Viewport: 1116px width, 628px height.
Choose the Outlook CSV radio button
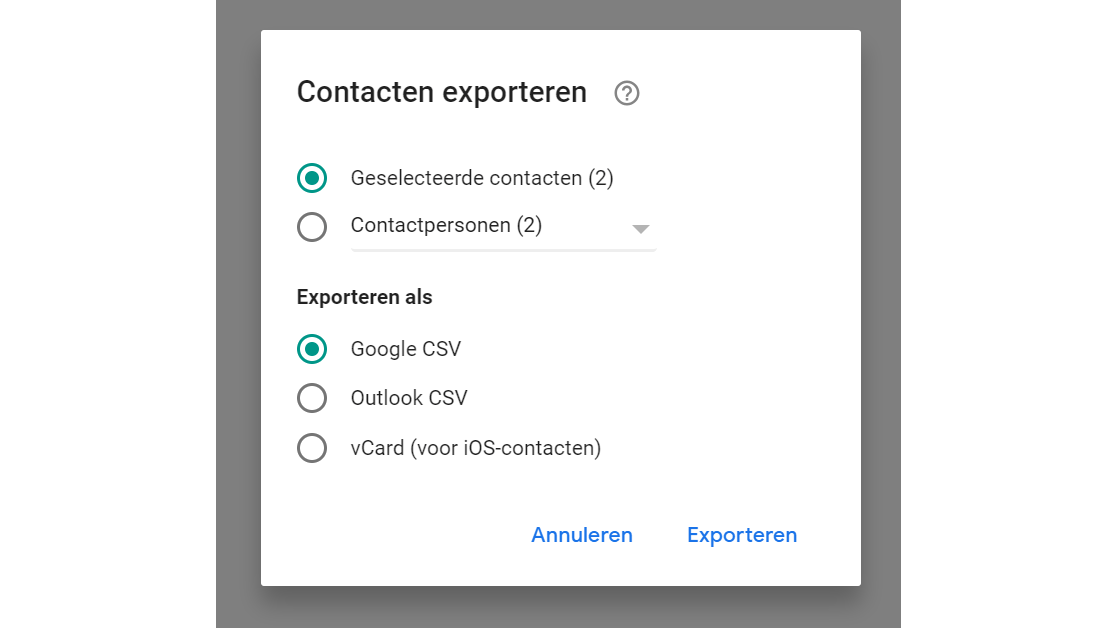tap(312, 398)
